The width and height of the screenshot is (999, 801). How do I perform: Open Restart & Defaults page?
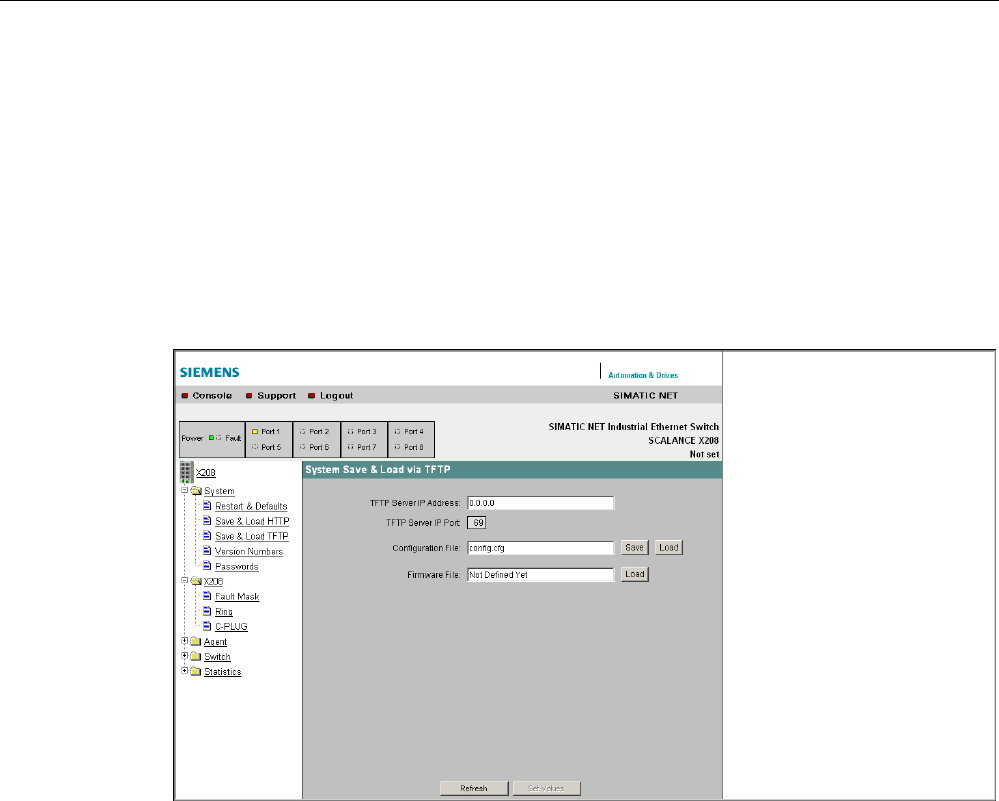[251, 506]
